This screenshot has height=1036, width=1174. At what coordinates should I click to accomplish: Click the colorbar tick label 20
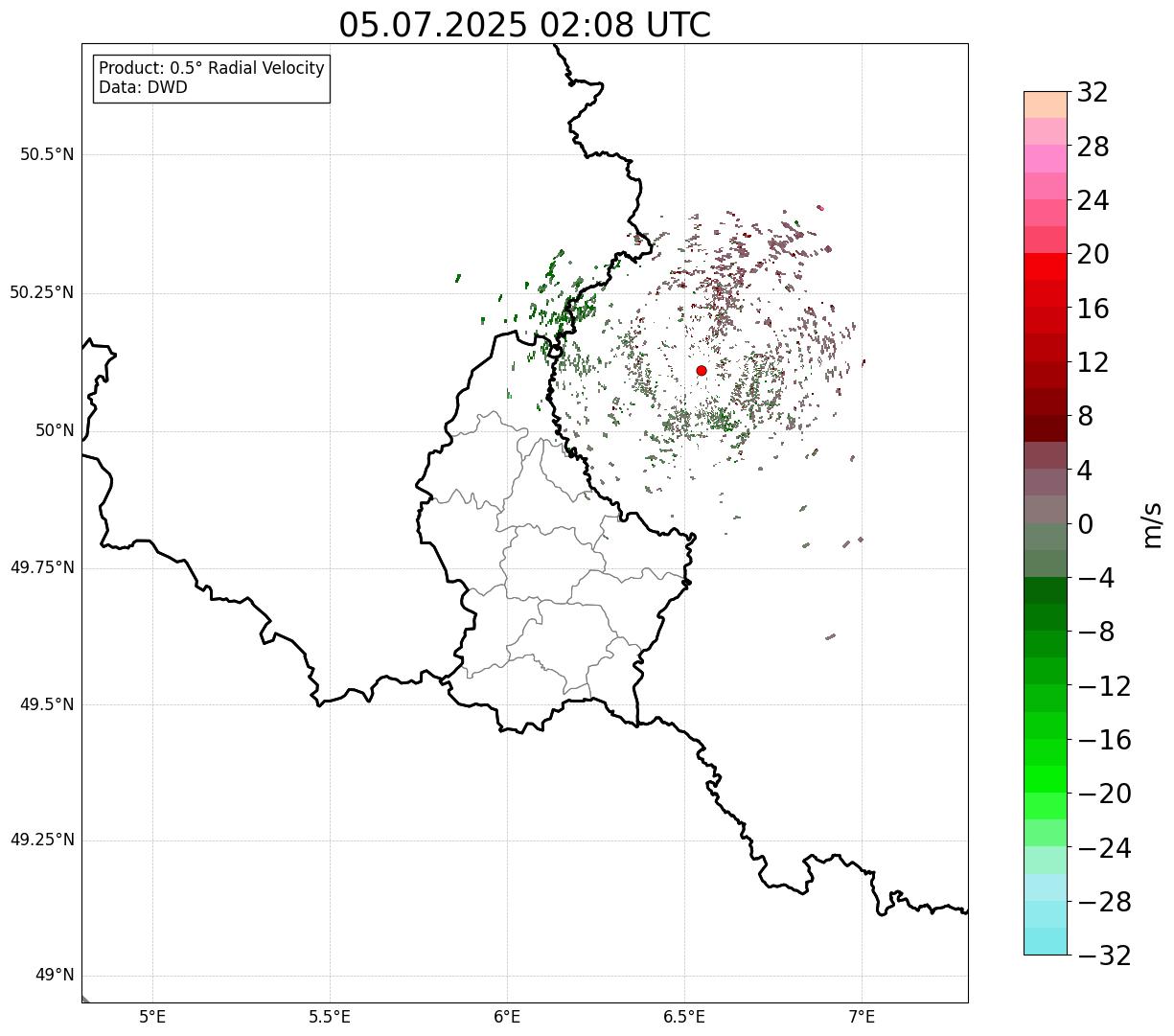click(x=1093, y=255)
